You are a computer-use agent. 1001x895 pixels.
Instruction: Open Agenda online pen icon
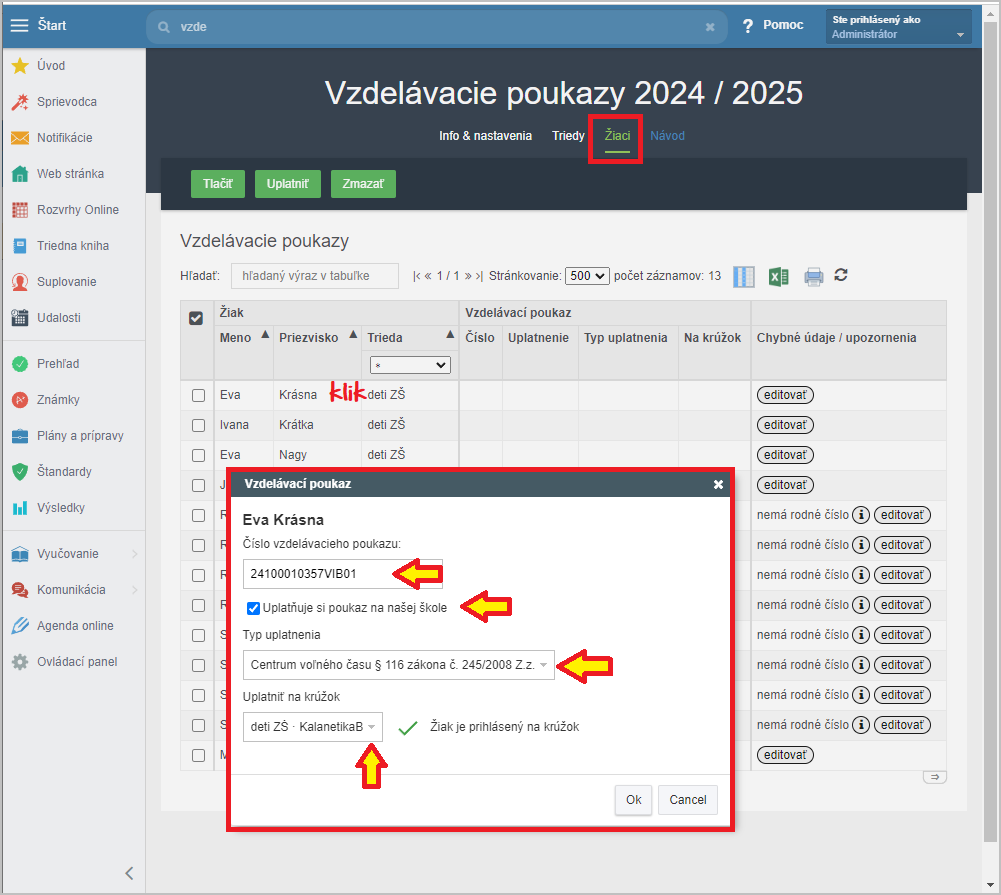pyautogui.click(x=20, y=626)
